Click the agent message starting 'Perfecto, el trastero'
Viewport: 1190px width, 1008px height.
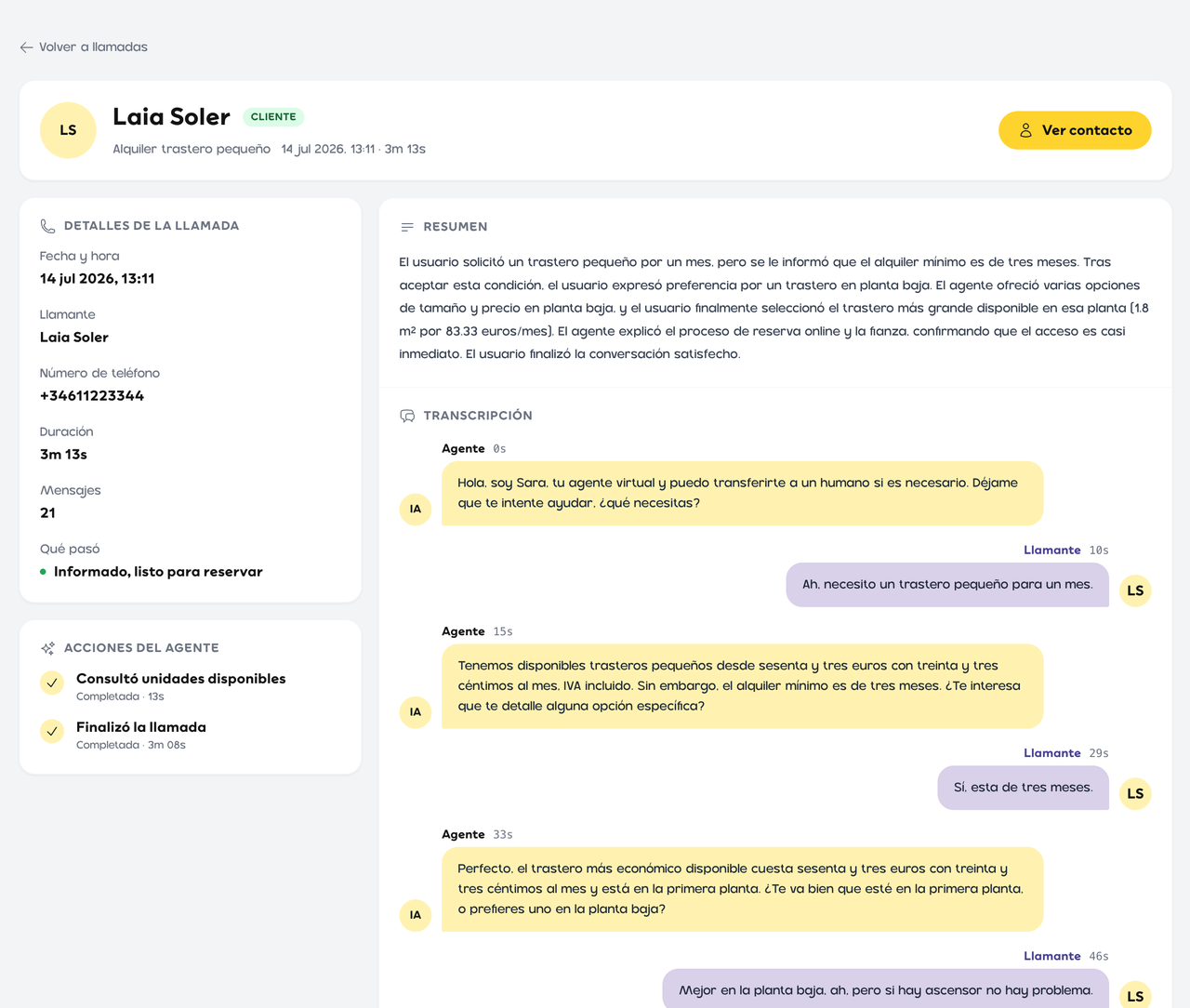(x=743, y=889)
